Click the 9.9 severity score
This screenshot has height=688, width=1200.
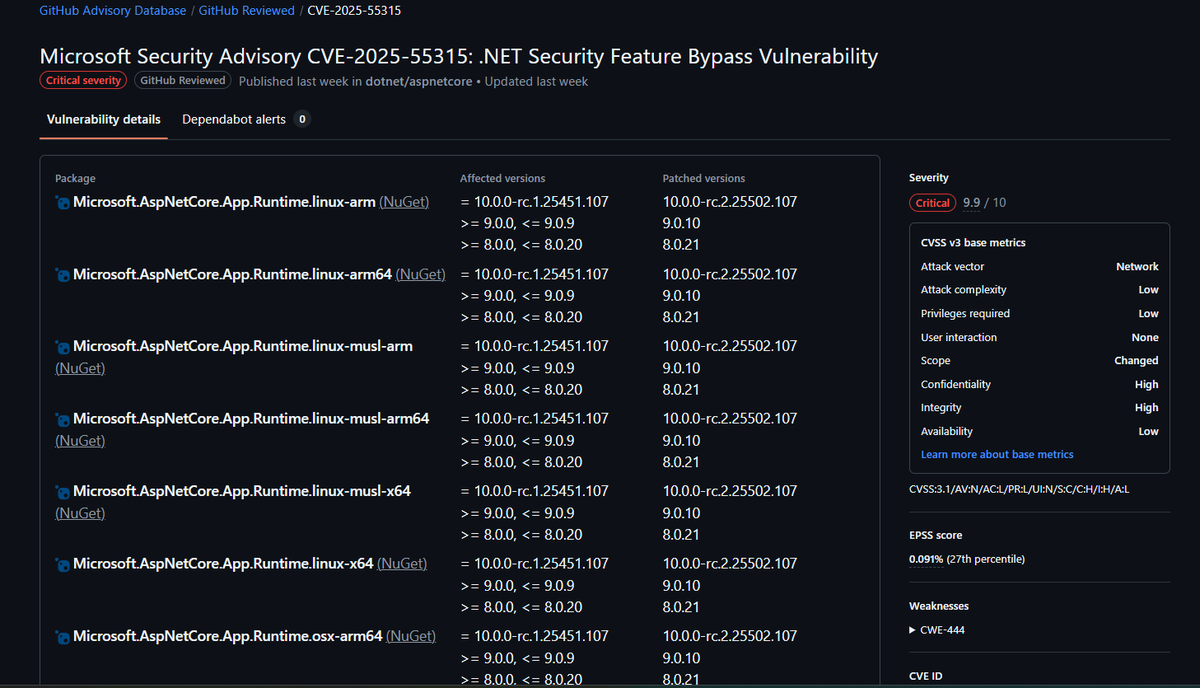click(x=972, y=203)
